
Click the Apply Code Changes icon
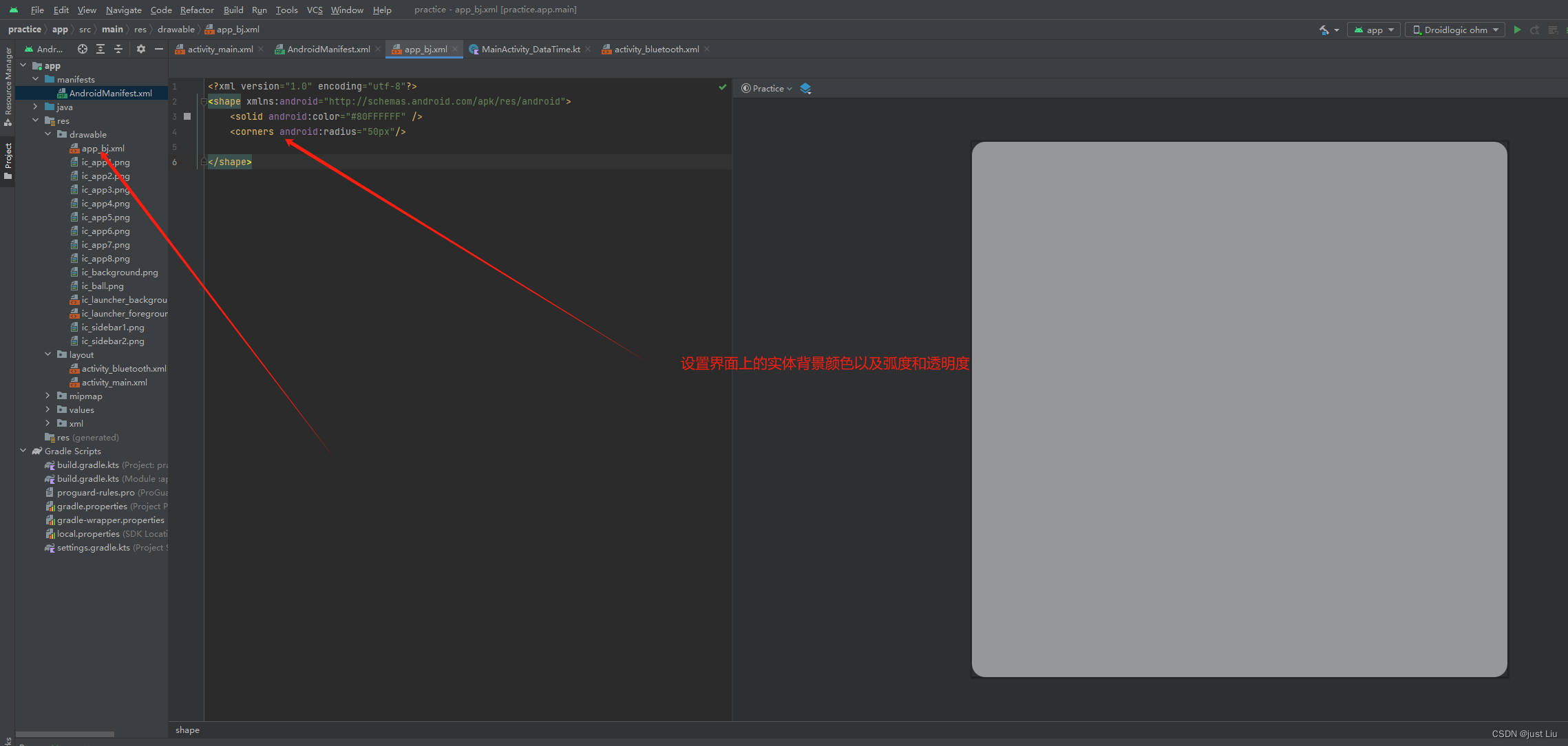click(x=1553, y=30)
